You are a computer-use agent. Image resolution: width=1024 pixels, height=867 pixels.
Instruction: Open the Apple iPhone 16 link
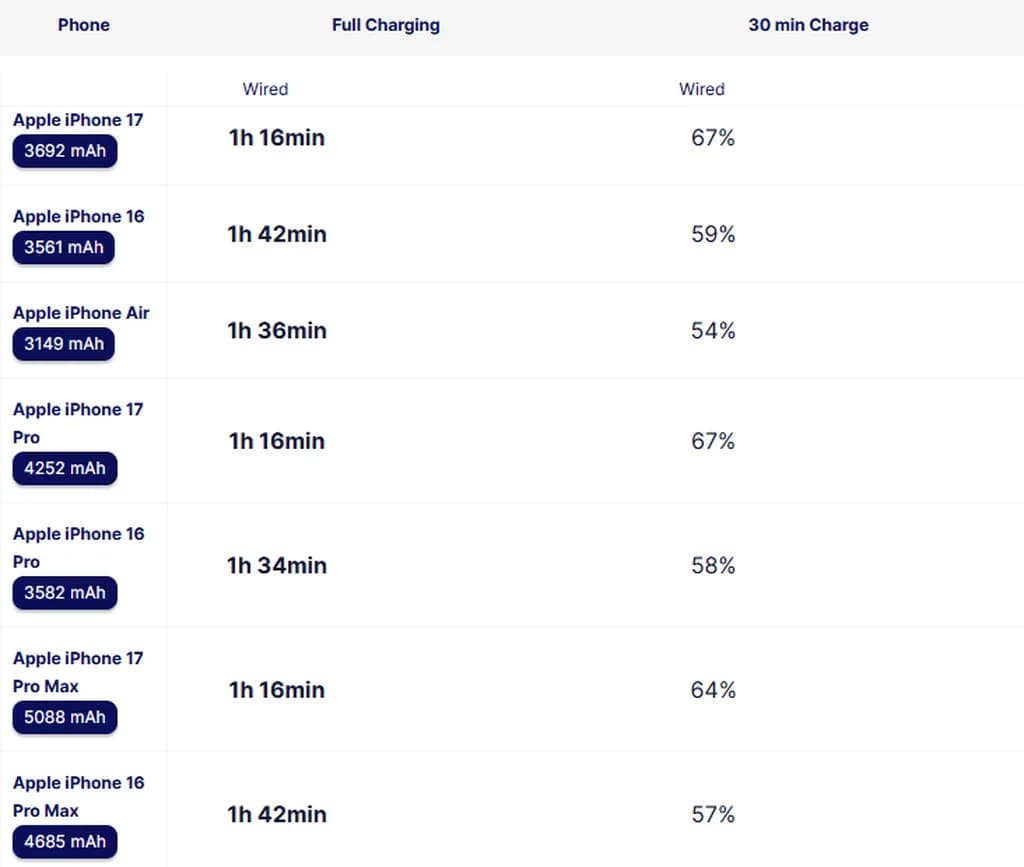[x=78, y=217]
